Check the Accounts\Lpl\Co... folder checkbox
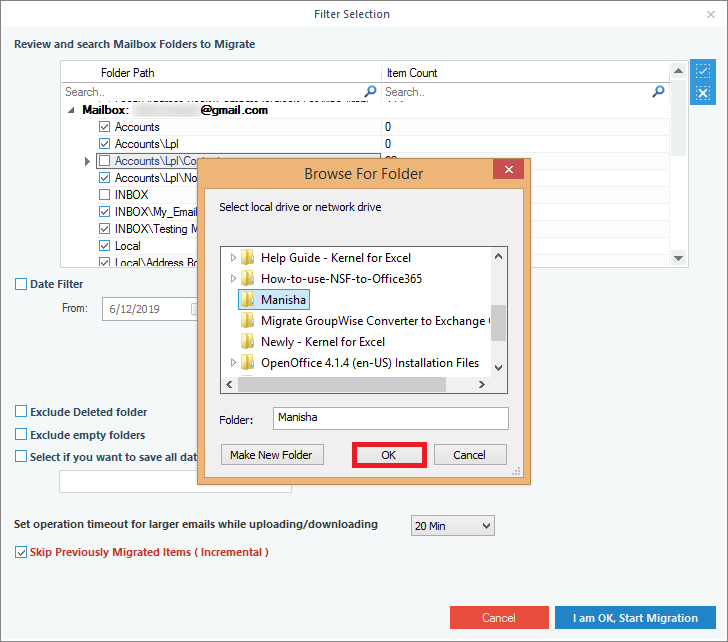This screenshot has height=642, width=728. coord(104,161)
